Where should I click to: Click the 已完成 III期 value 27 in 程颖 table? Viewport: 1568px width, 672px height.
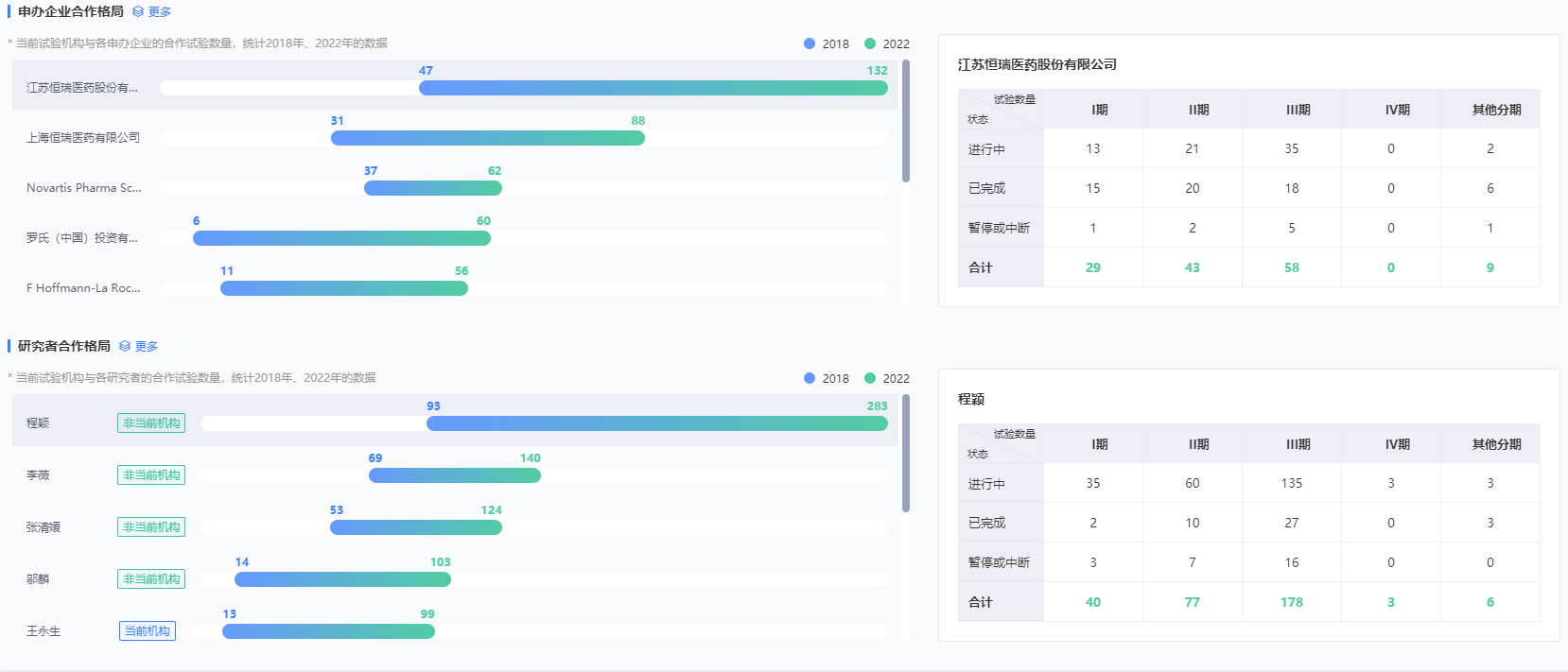1292,523
